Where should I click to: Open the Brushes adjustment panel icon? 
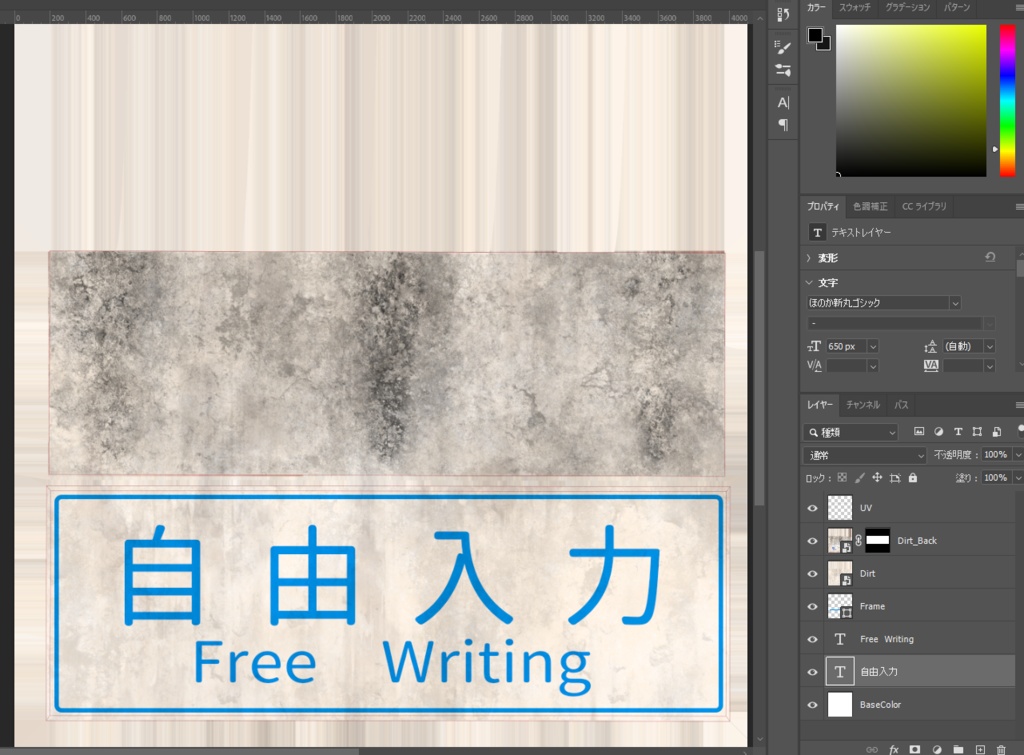pos(783,70)
